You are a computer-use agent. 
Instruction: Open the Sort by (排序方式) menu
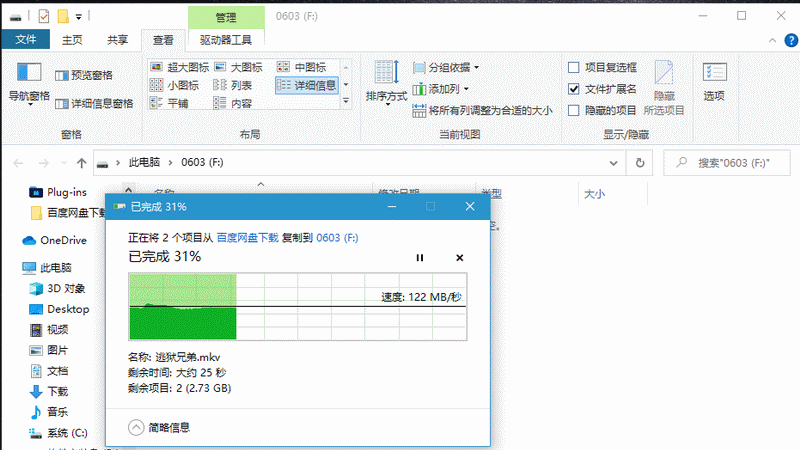tap(386, 83)
